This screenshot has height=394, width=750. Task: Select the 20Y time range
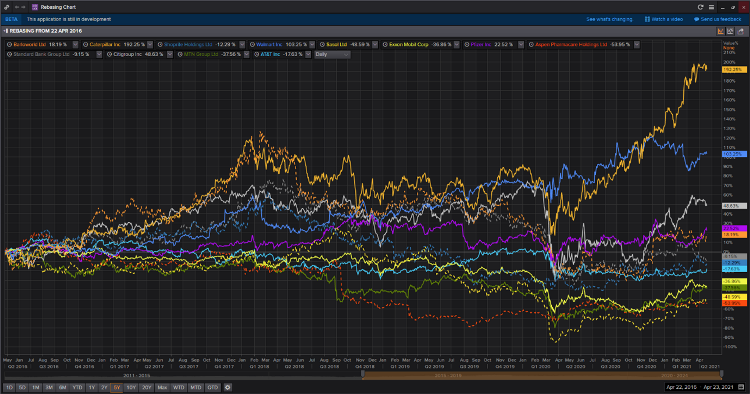tap(146, 387)
